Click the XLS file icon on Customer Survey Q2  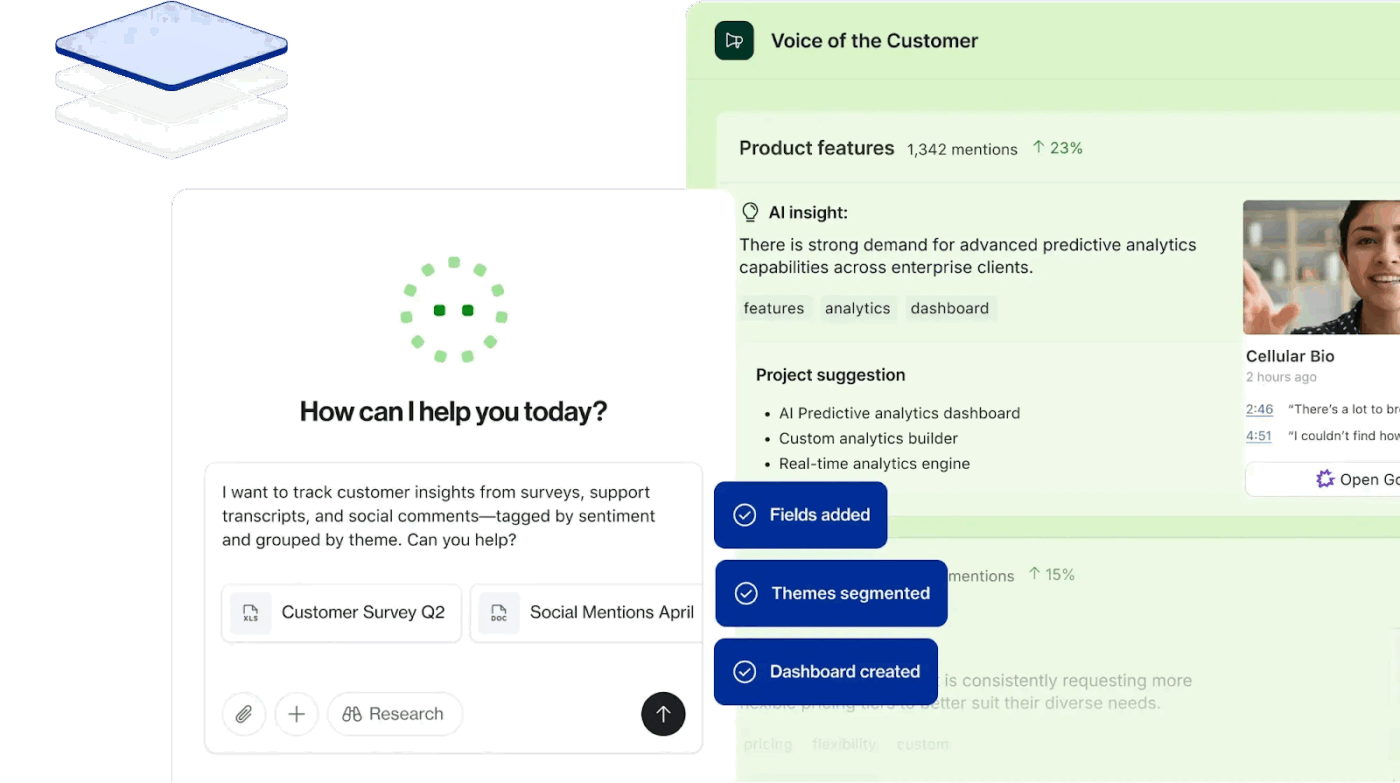250,613
